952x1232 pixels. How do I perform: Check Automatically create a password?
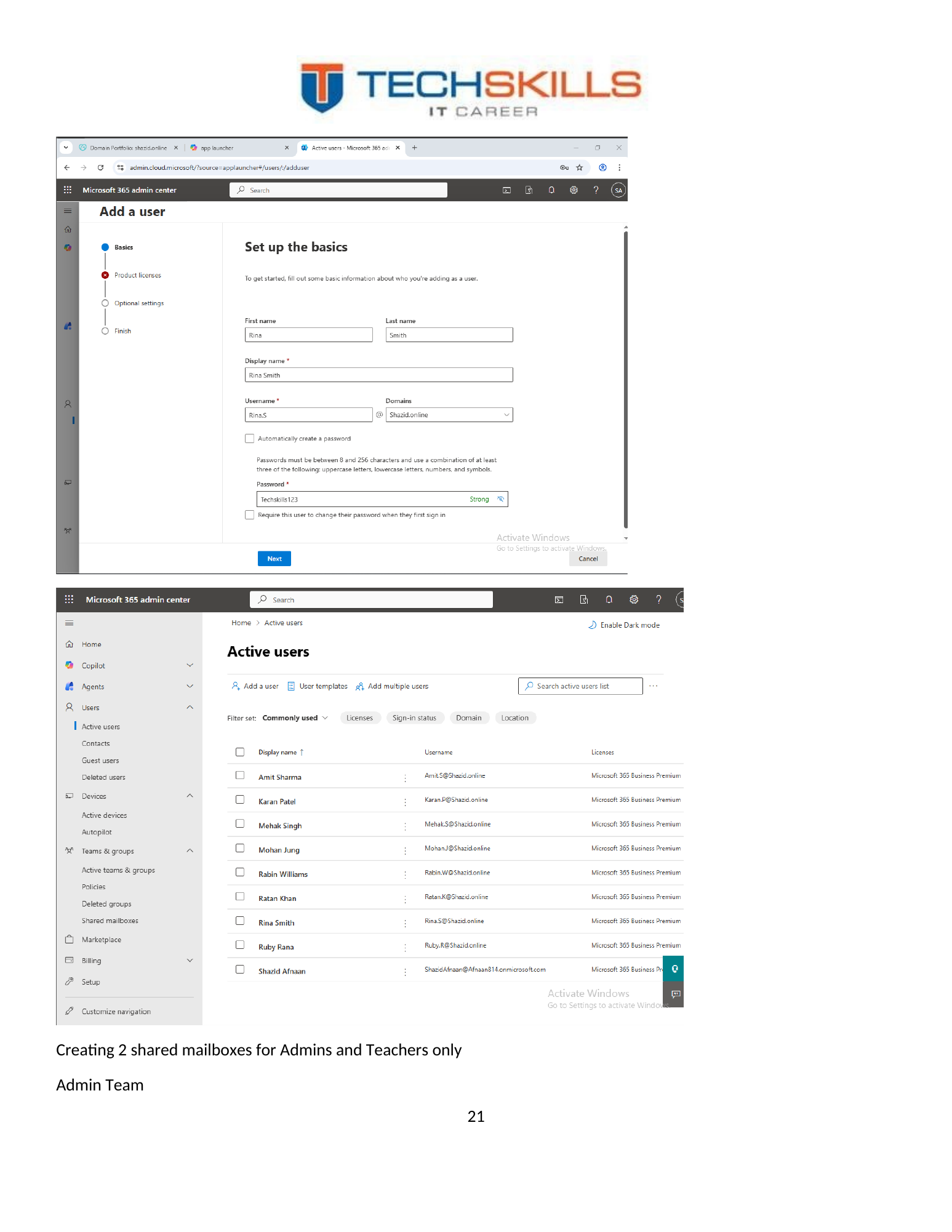(x=249, y=439)
